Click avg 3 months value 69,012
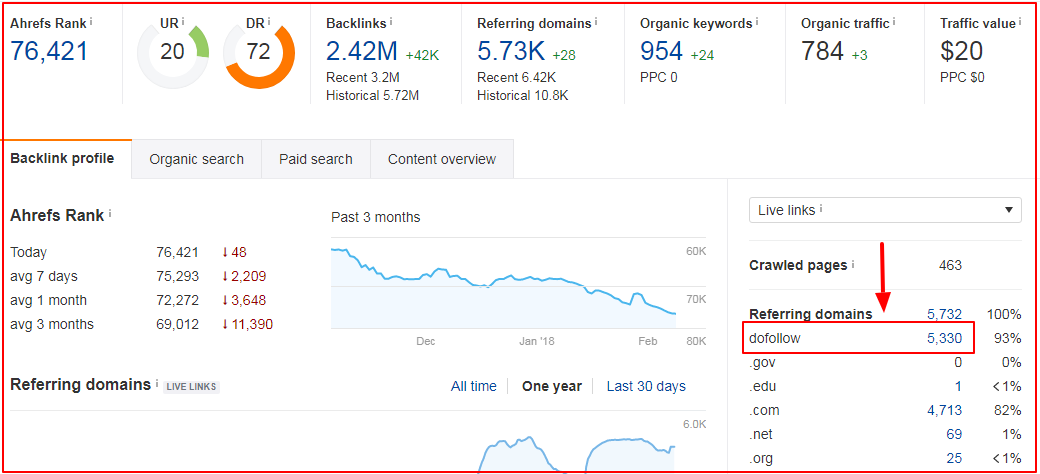Image resolution: width=1040 pixels, height=474 pixels. click(x=177, y=324)
